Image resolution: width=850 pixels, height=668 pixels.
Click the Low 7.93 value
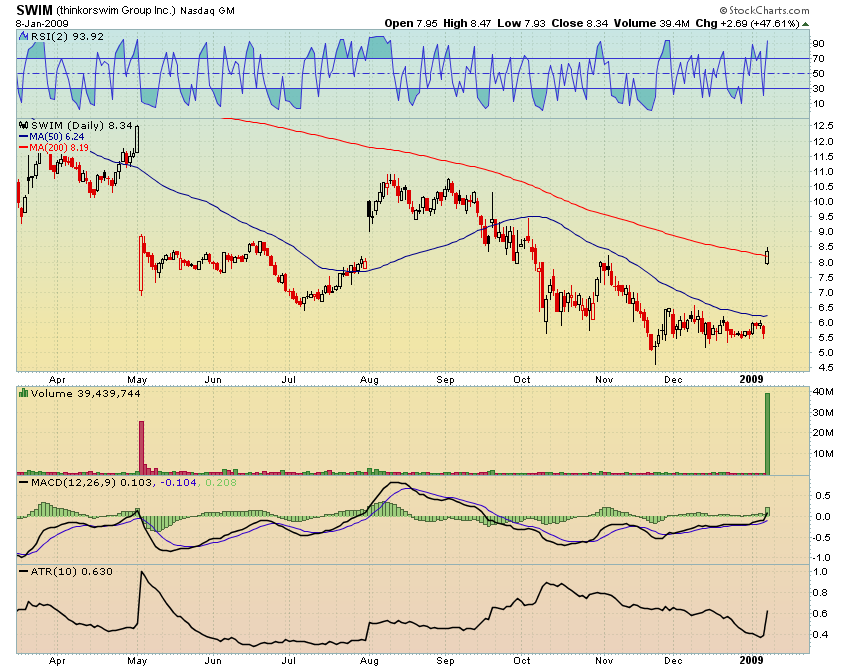pos(521,23)
